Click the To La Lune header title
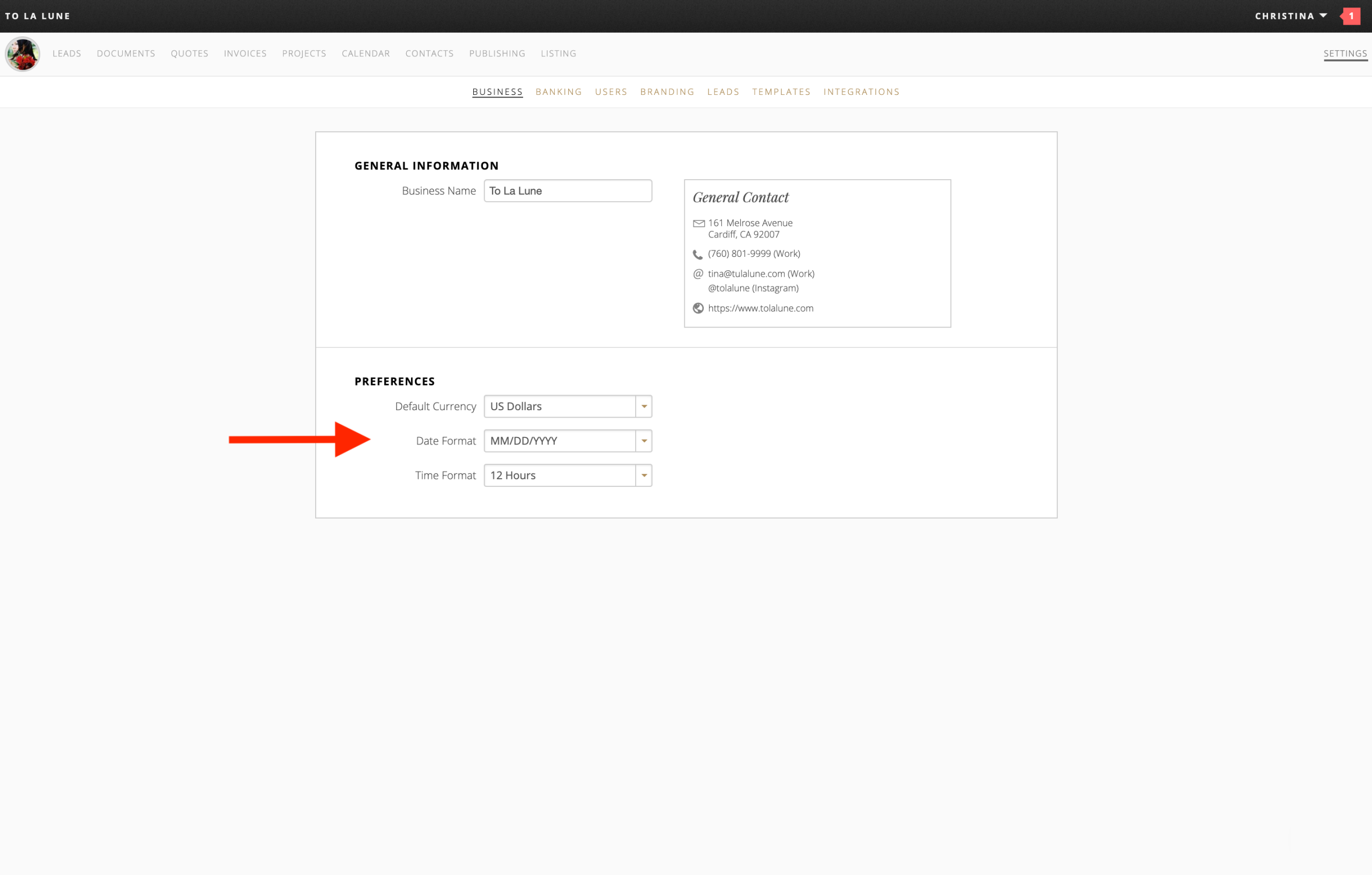This screenshot has width=1372, height=875. pyautogui.click(x=38, y=16)
